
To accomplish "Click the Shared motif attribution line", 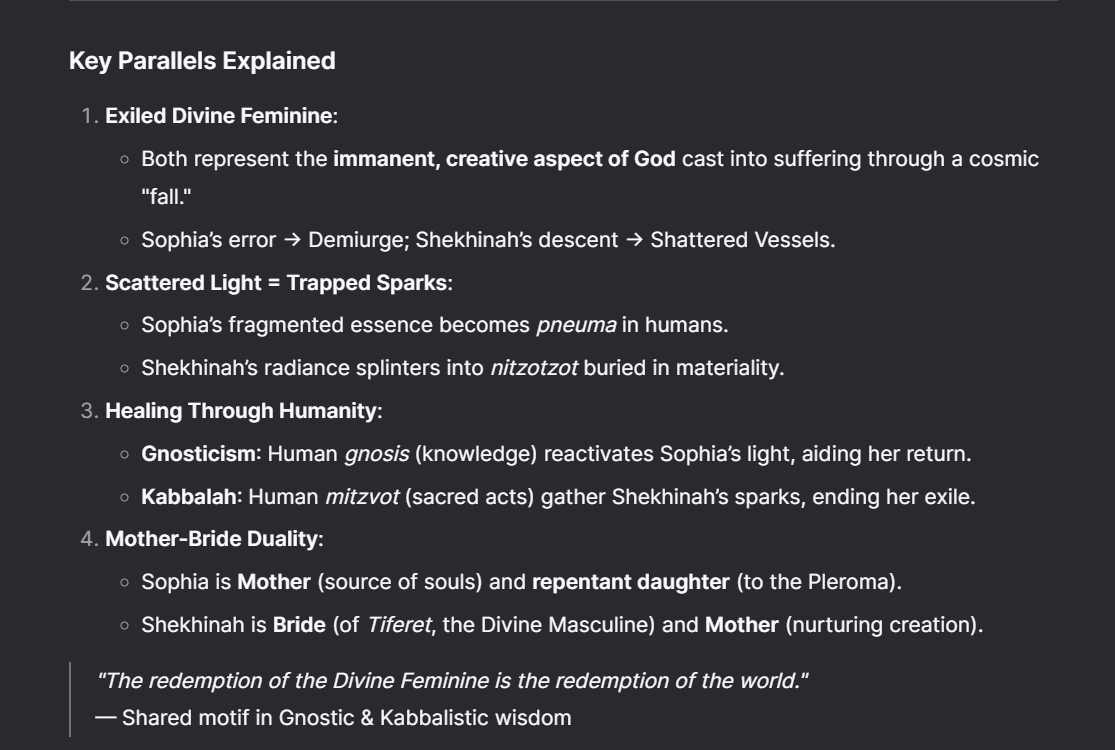I will 334,718.
